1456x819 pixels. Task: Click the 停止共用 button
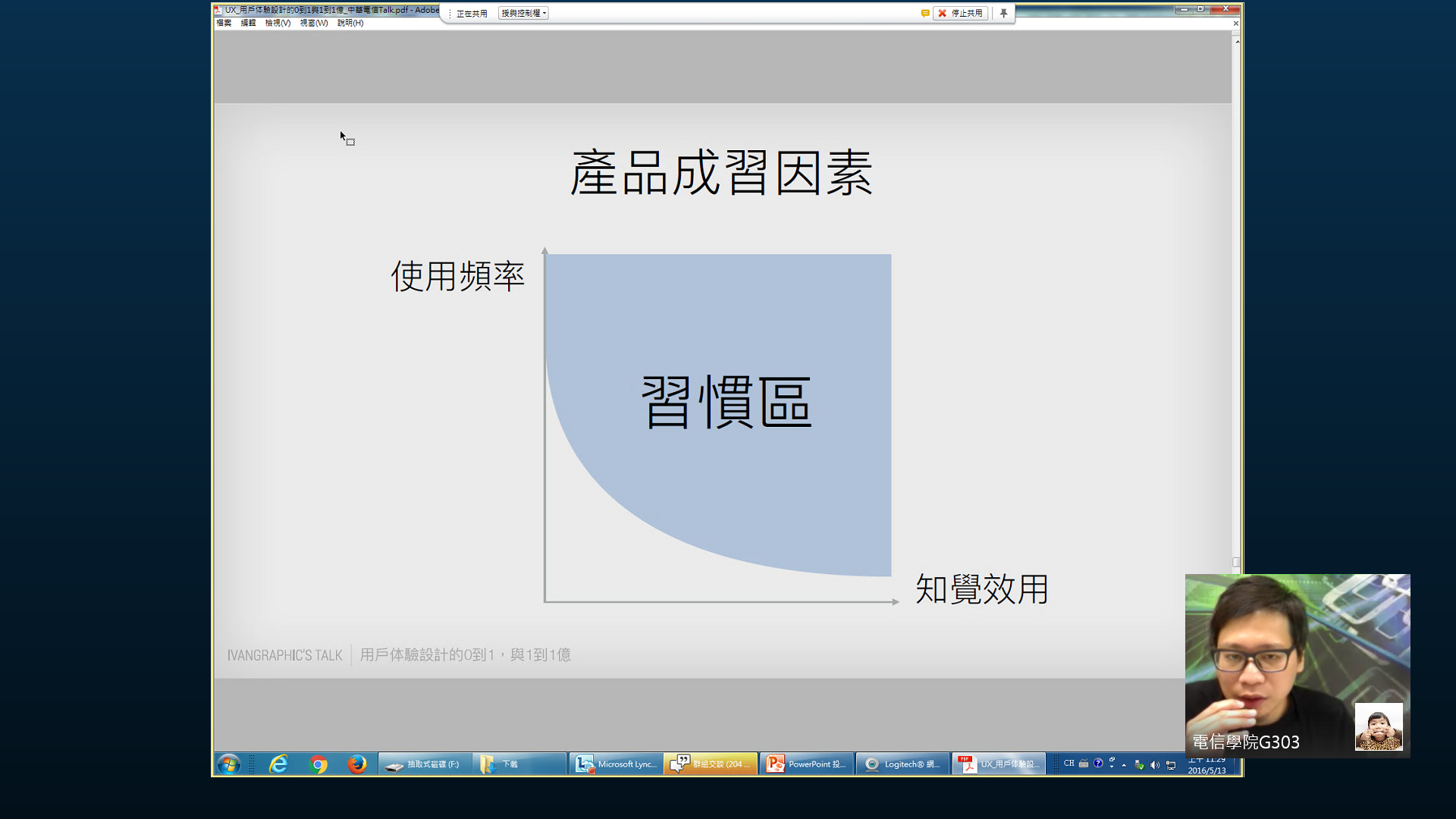coord(960,13)
